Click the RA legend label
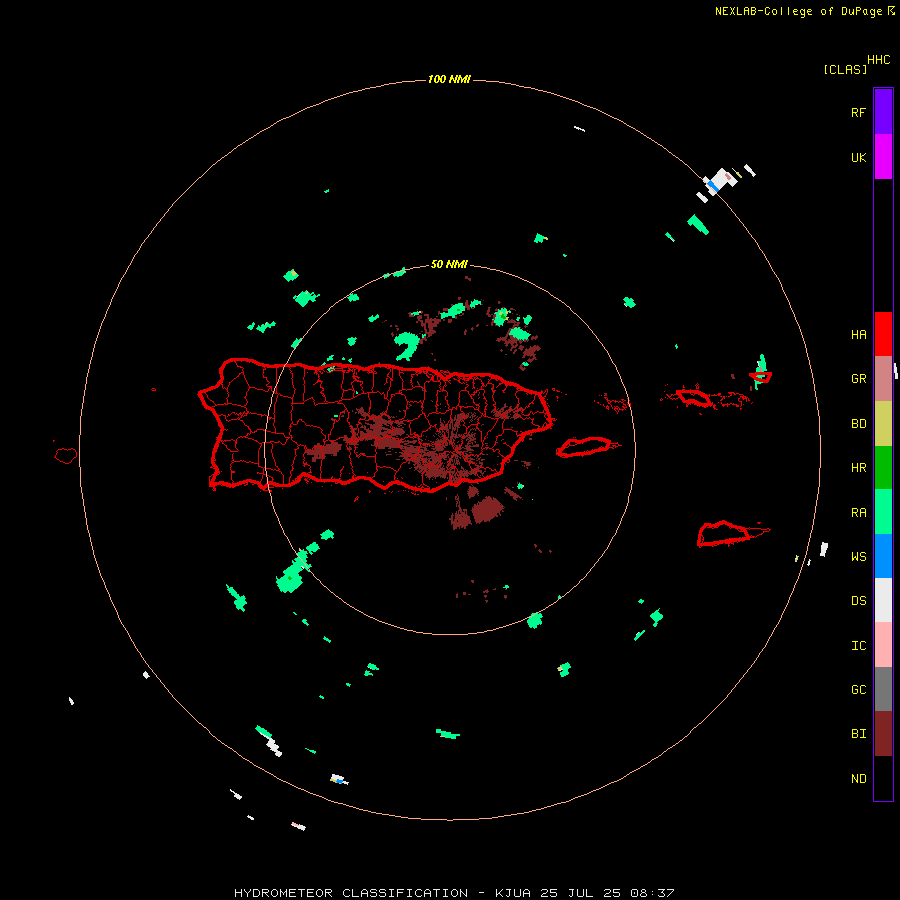Screen dimensions: 900x900 pos(858,513)
